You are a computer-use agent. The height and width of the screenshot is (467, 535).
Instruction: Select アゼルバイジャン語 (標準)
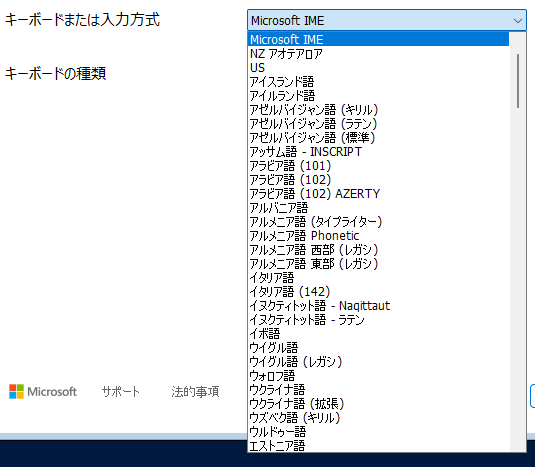(x=378, y=137)
